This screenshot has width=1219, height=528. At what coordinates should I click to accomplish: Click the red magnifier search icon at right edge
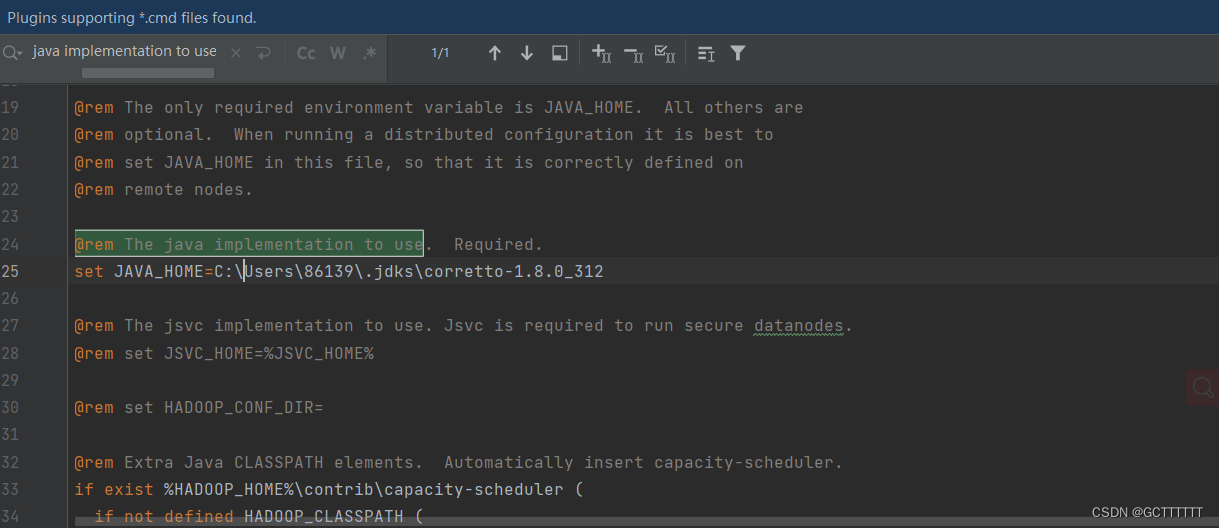(1203, 387)
